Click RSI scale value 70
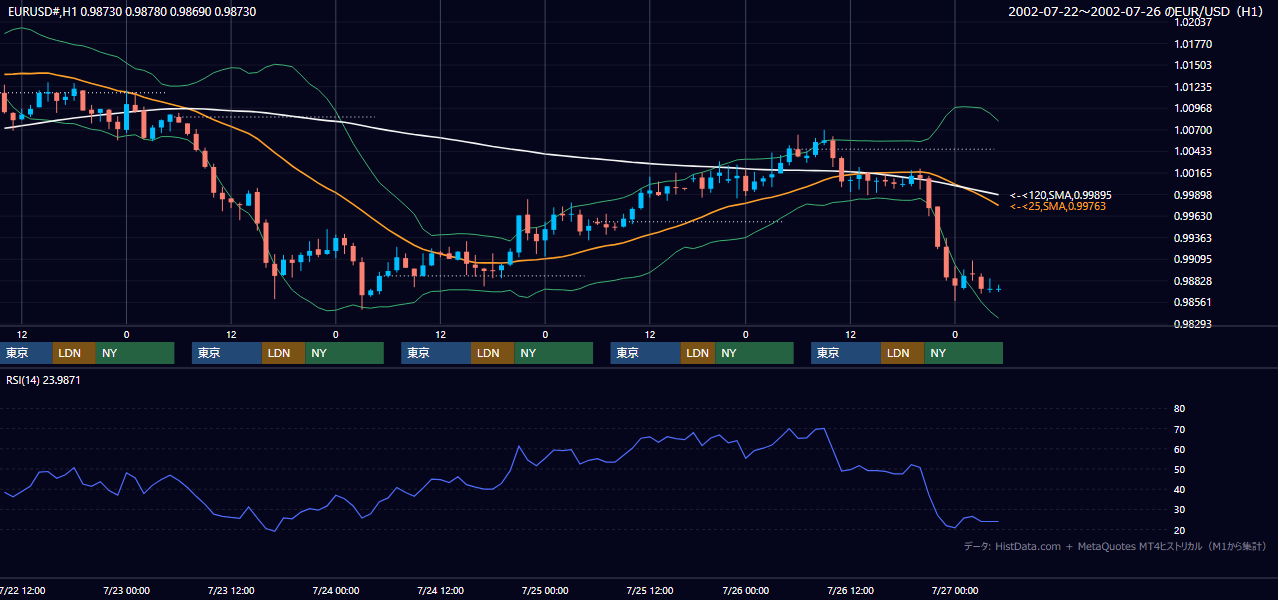The image size is (1278, 600). click(x=1179, y=429)
